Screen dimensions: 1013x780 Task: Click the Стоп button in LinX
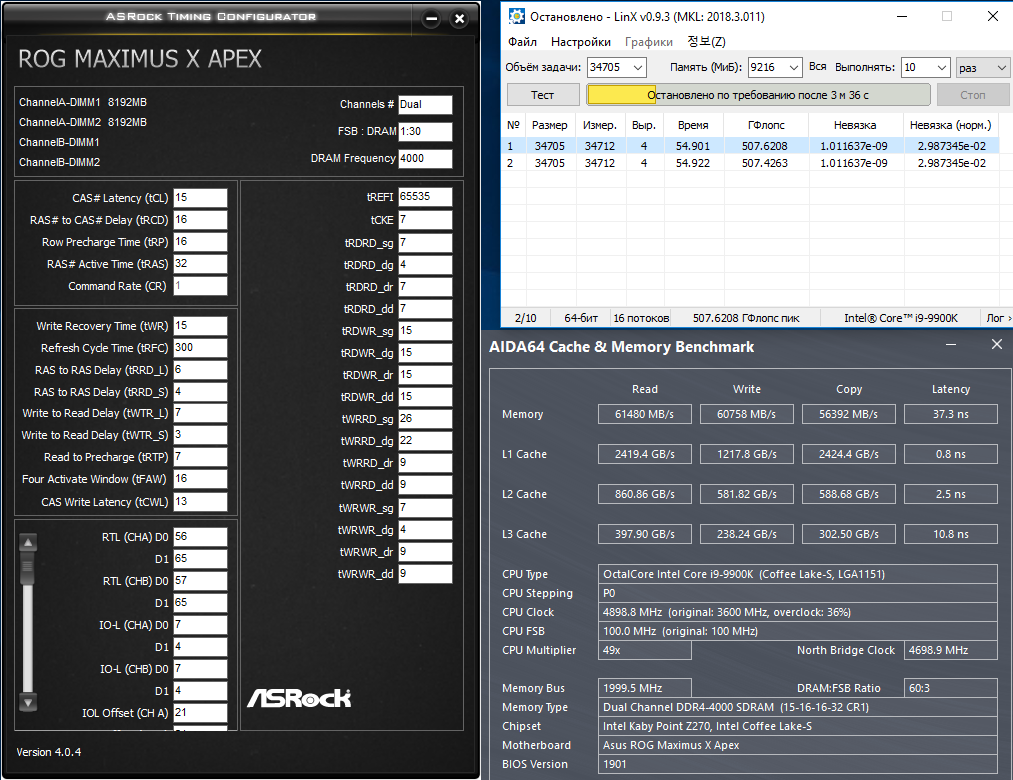pyautogui.click(x=972, y=95)
